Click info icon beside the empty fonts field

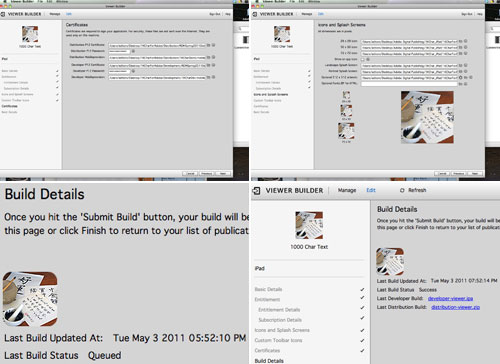pyautogui.click(x=466, y=84)
